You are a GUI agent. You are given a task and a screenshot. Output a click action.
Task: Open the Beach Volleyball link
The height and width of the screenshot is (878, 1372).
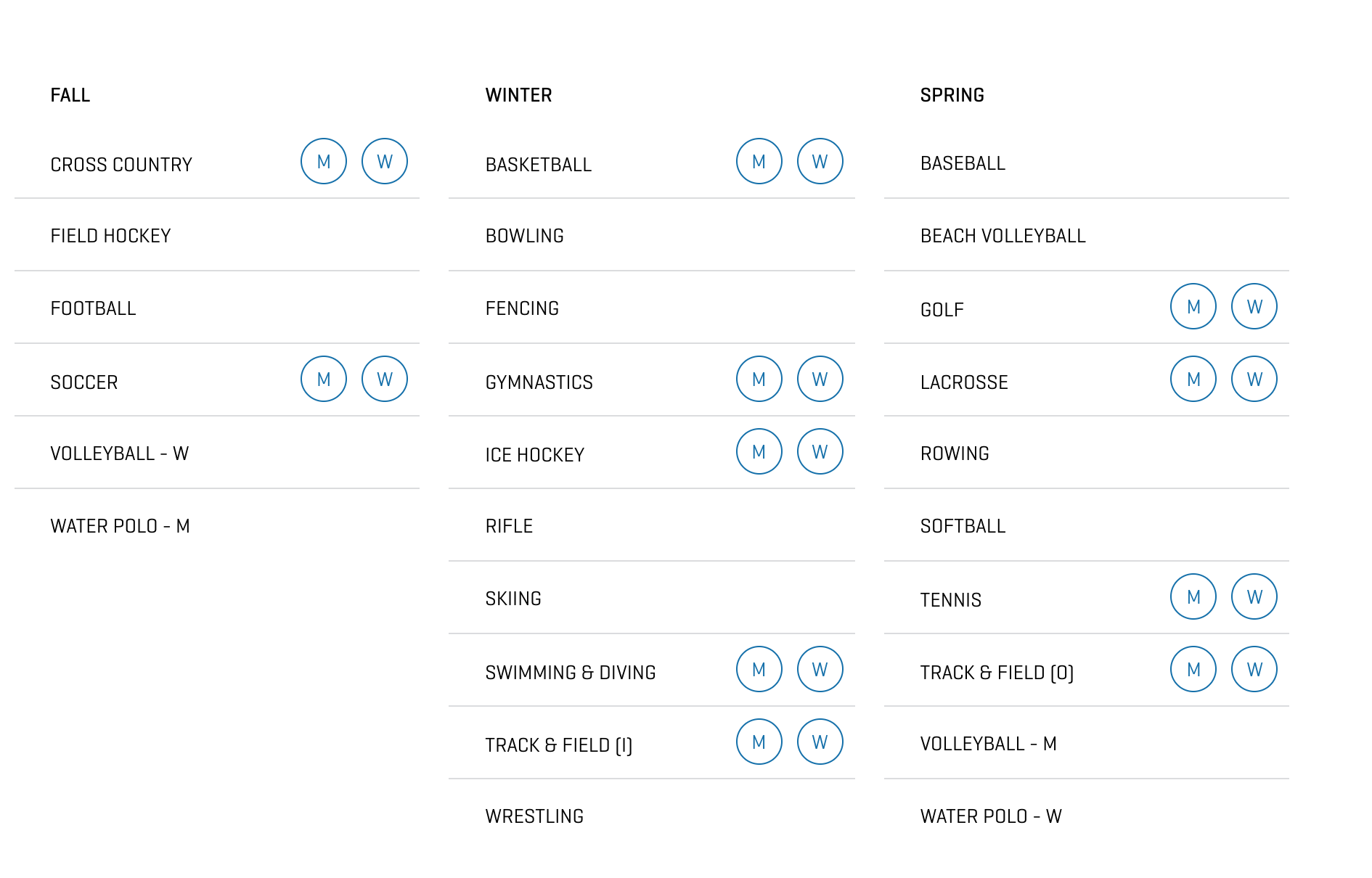pos(1003,236)
